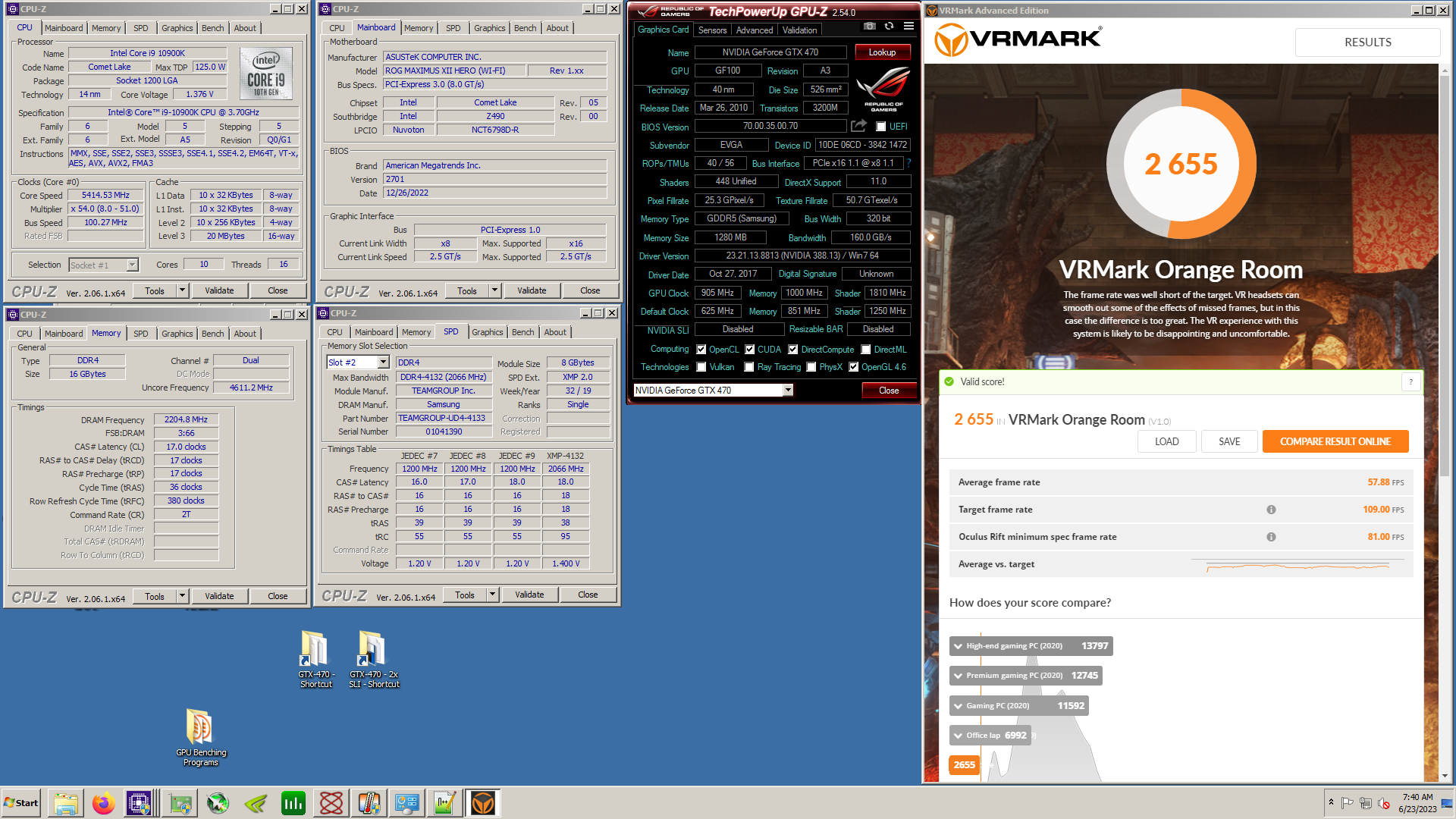Click the LOAD button in VRMark
This screenshot has width=1456, height=819.
pos(1166,441)
